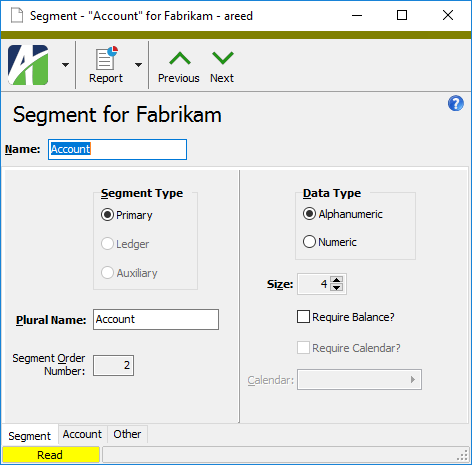Select the Alphanumeric data type option

pyautogui.click(x=309, y=214)
